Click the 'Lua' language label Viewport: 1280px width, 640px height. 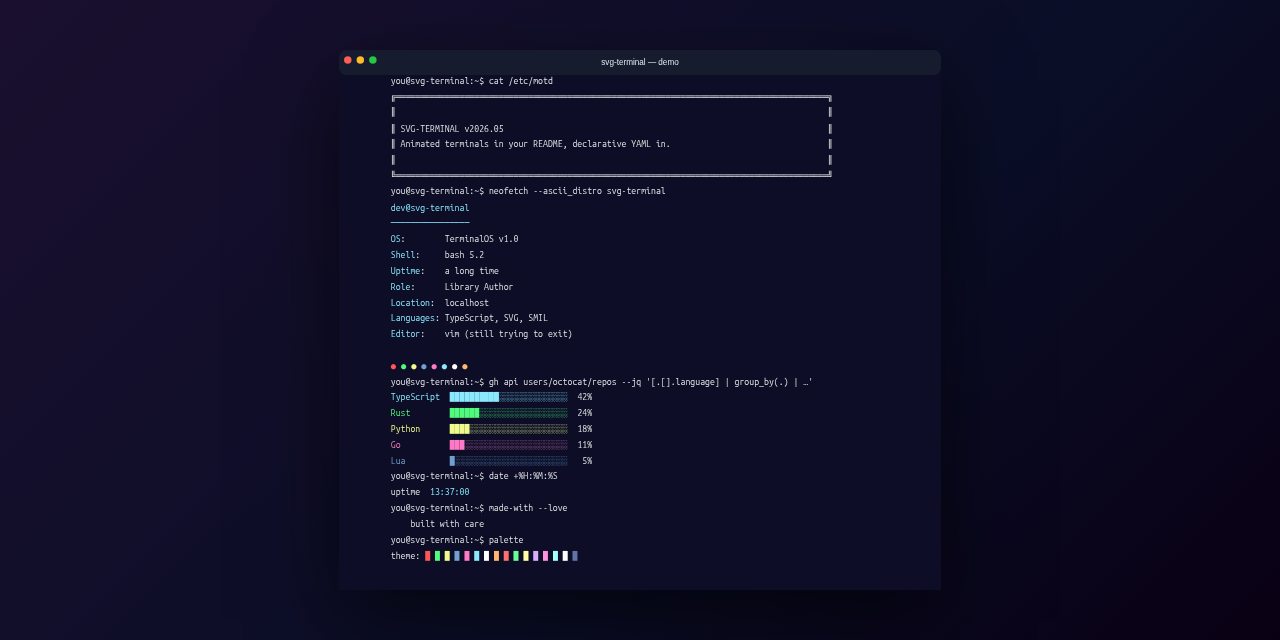[398, 461]
